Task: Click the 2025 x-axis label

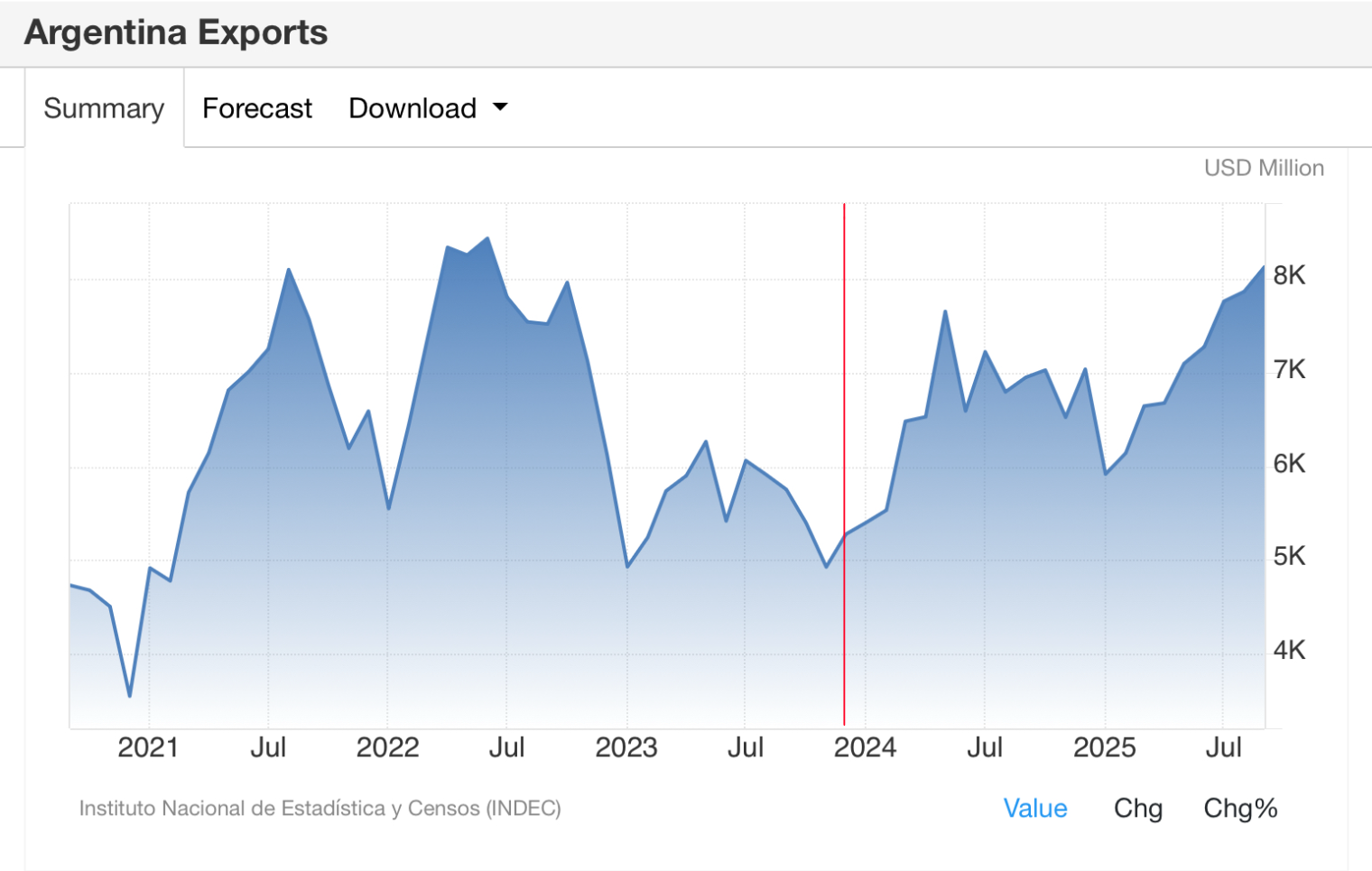Action: [x=1104, y=747]
